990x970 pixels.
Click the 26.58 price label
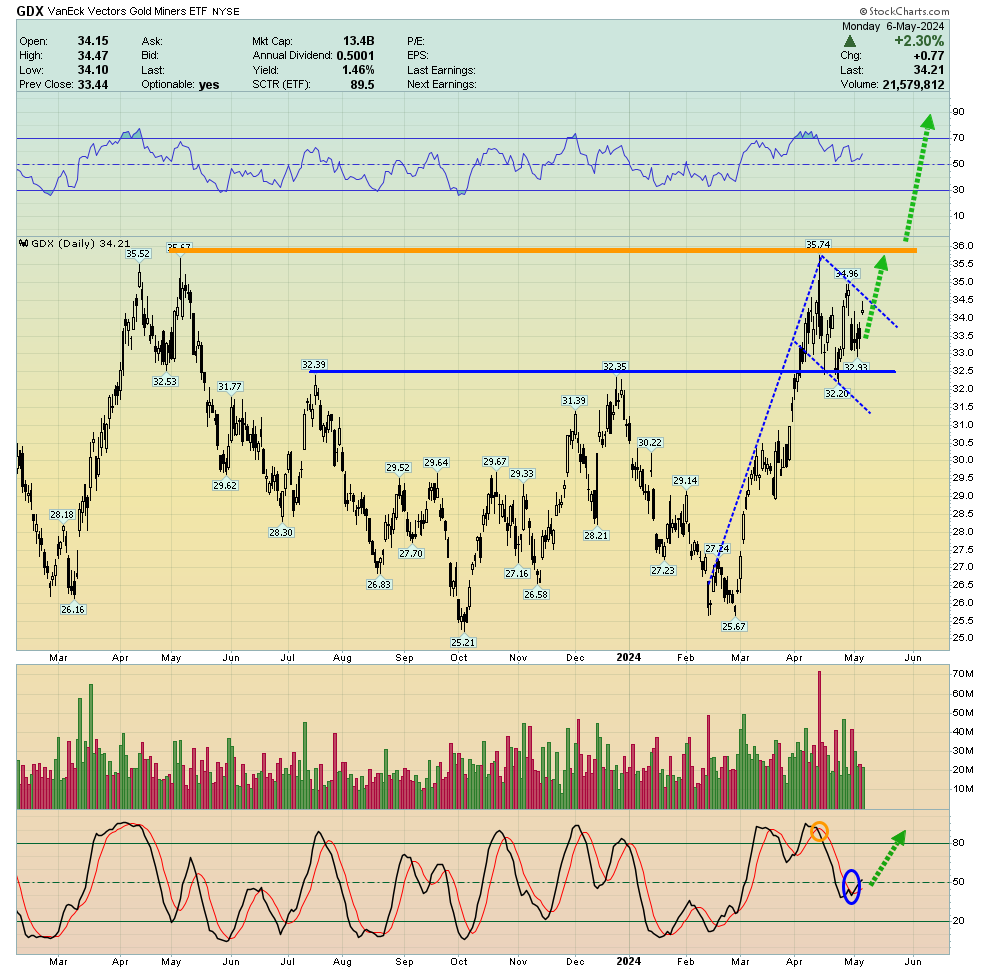coord(536,594)
